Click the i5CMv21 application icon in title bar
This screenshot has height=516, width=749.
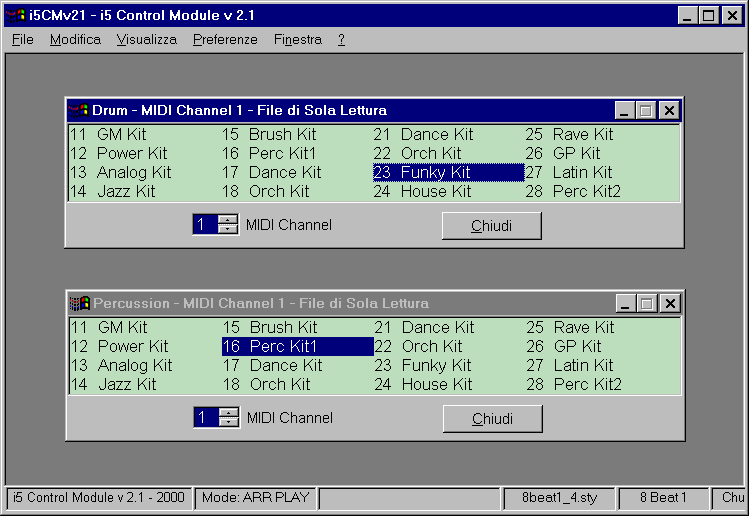[x=15, y=15]
